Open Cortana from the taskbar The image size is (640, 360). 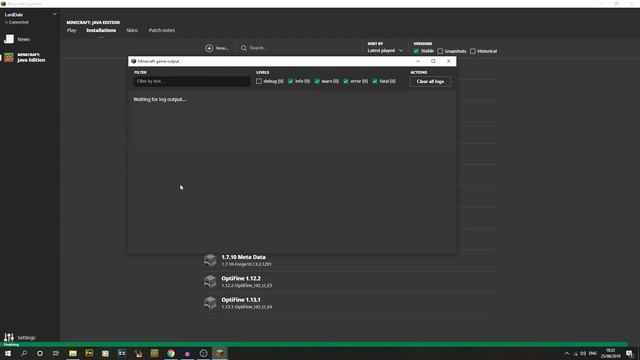click(x=40, y=353)
